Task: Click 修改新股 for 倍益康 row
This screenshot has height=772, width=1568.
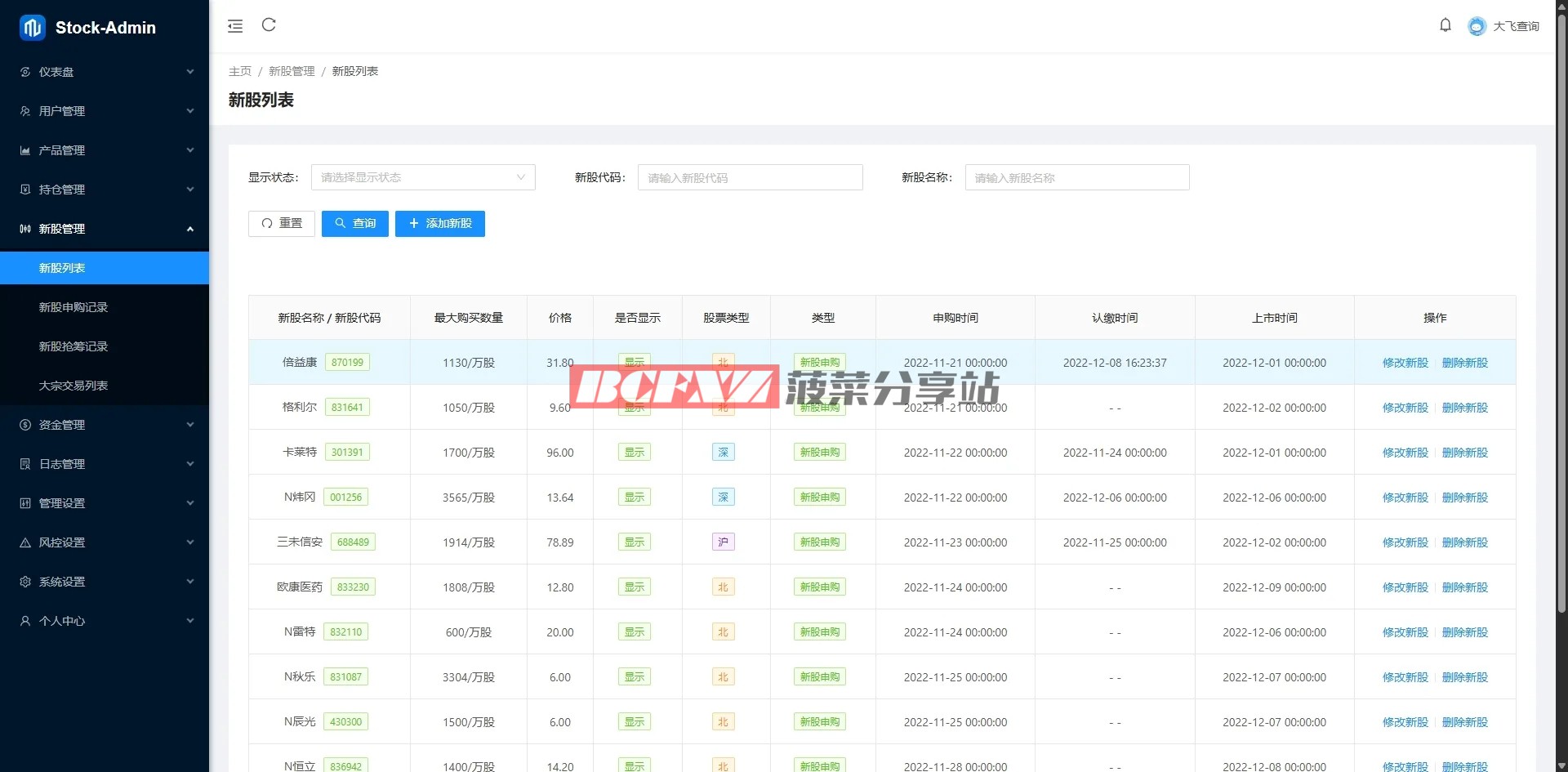Action: [1405, 363]
